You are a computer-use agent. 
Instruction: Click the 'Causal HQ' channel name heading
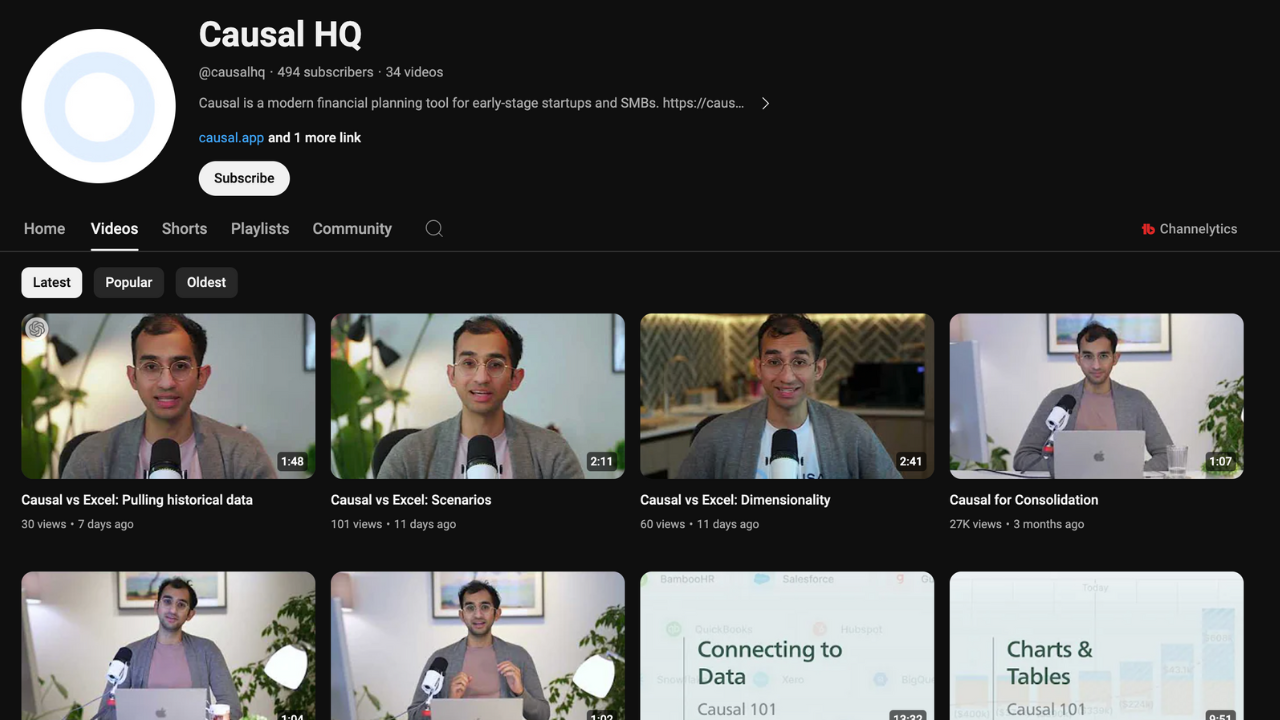280,34
